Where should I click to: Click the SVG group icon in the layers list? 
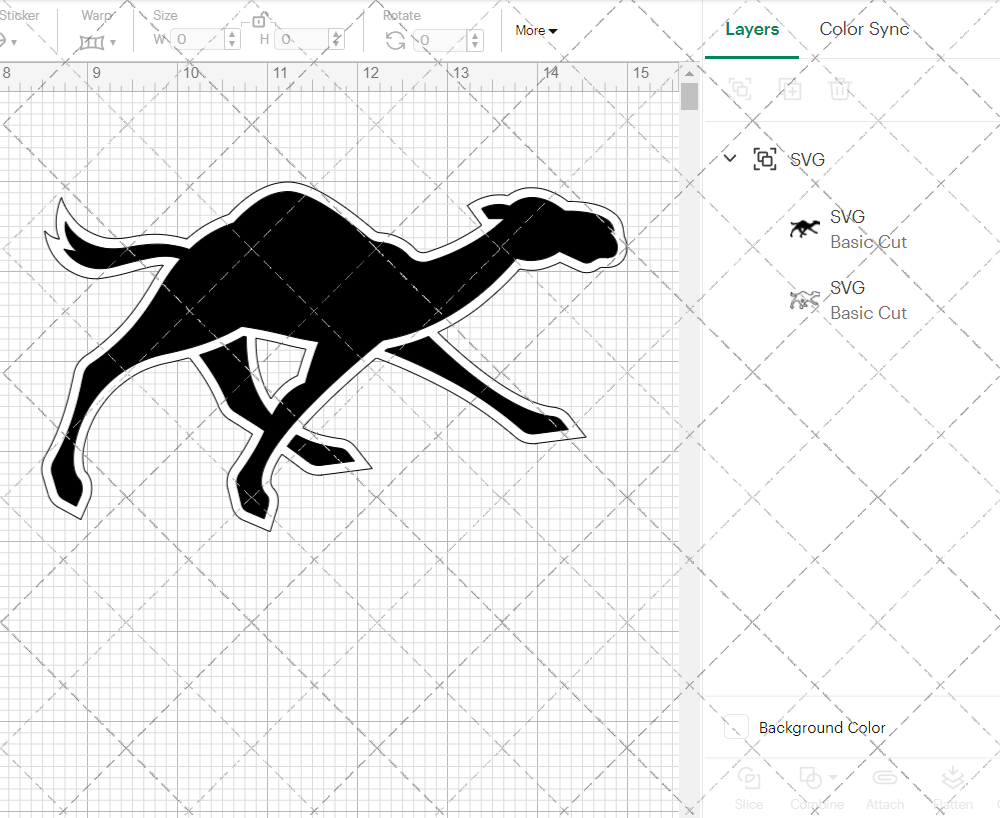coord(765,158)
